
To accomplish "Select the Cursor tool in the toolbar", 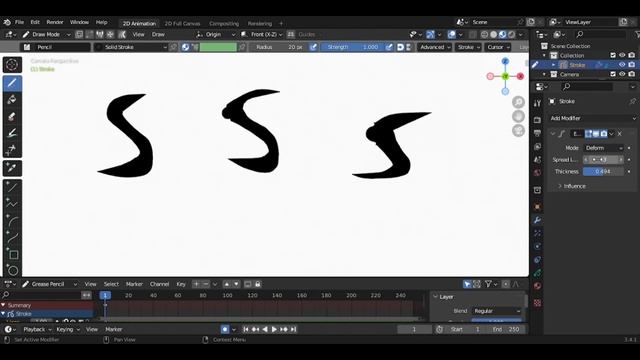I will click(12, 65).
